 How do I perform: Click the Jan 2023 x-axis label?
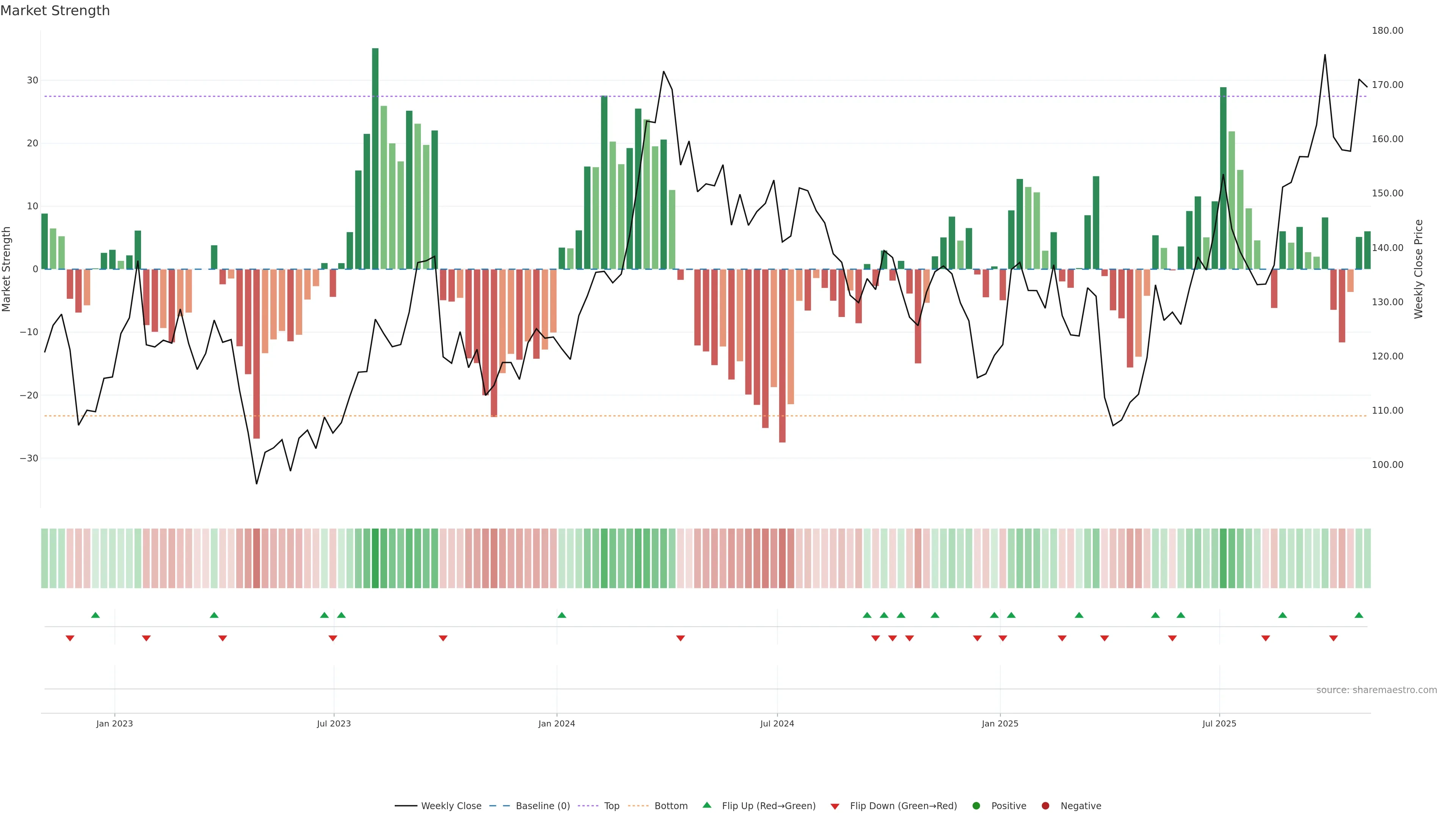(x=114, y=723)
